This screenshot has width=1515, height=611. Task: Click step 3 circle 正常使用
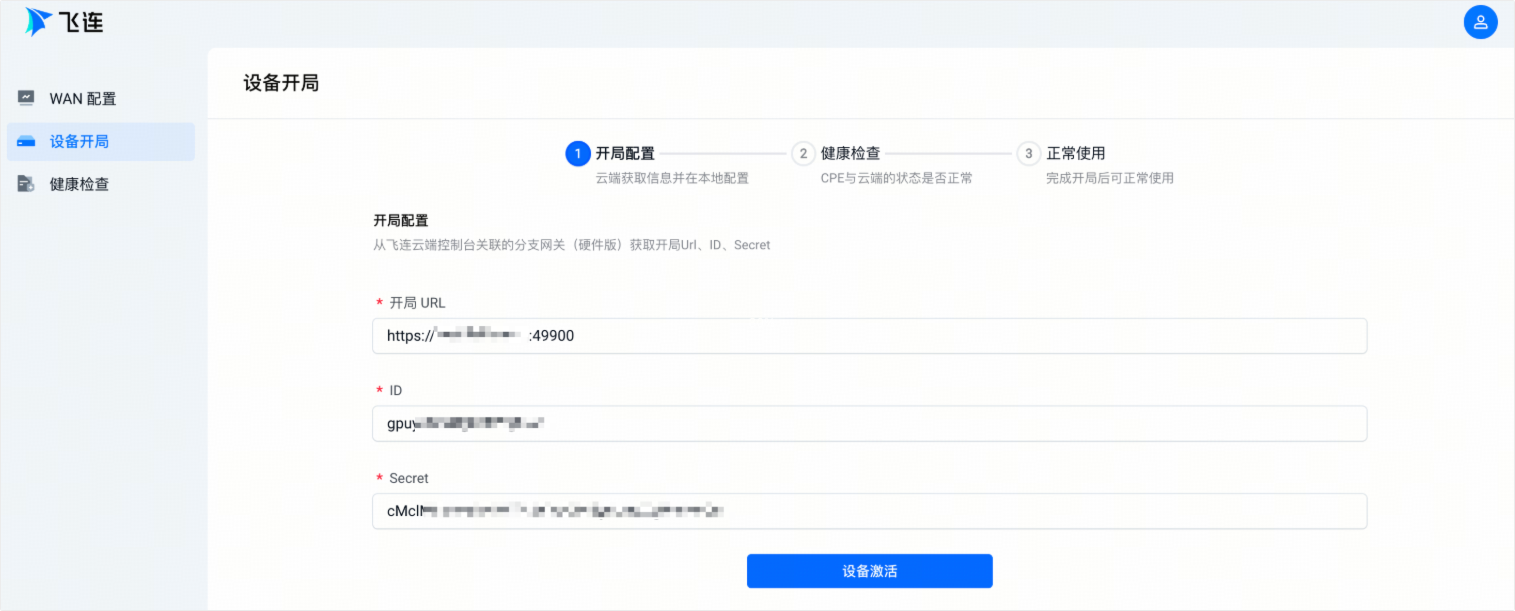1028,153
